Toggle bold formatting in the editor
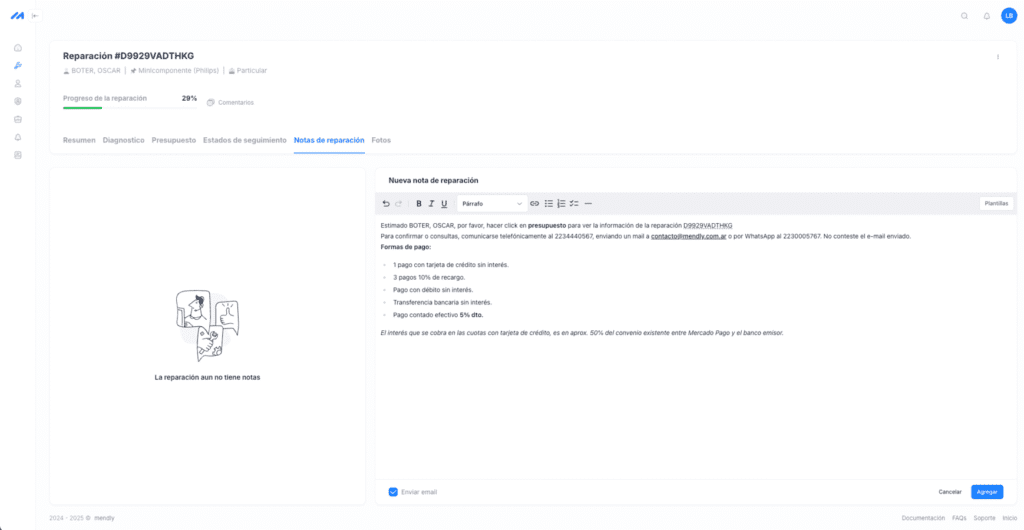1024x530 pixels. tap(419, 203)
